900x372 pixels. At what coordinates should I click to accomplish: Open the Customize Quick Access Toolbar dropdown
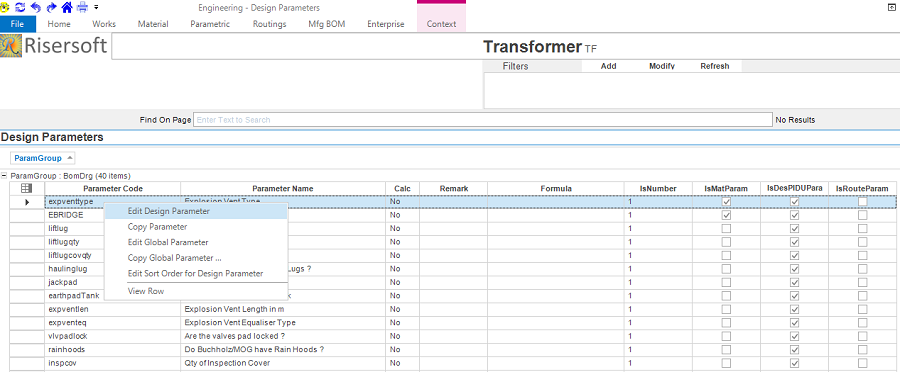click(x=96, y=7)
